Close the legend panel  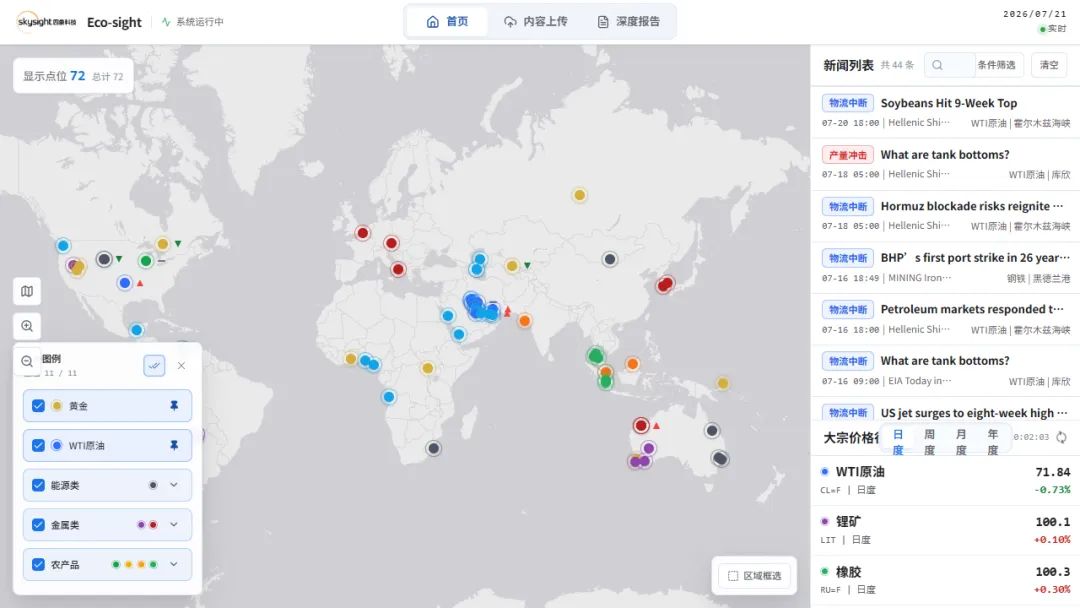tap(181, 366)
